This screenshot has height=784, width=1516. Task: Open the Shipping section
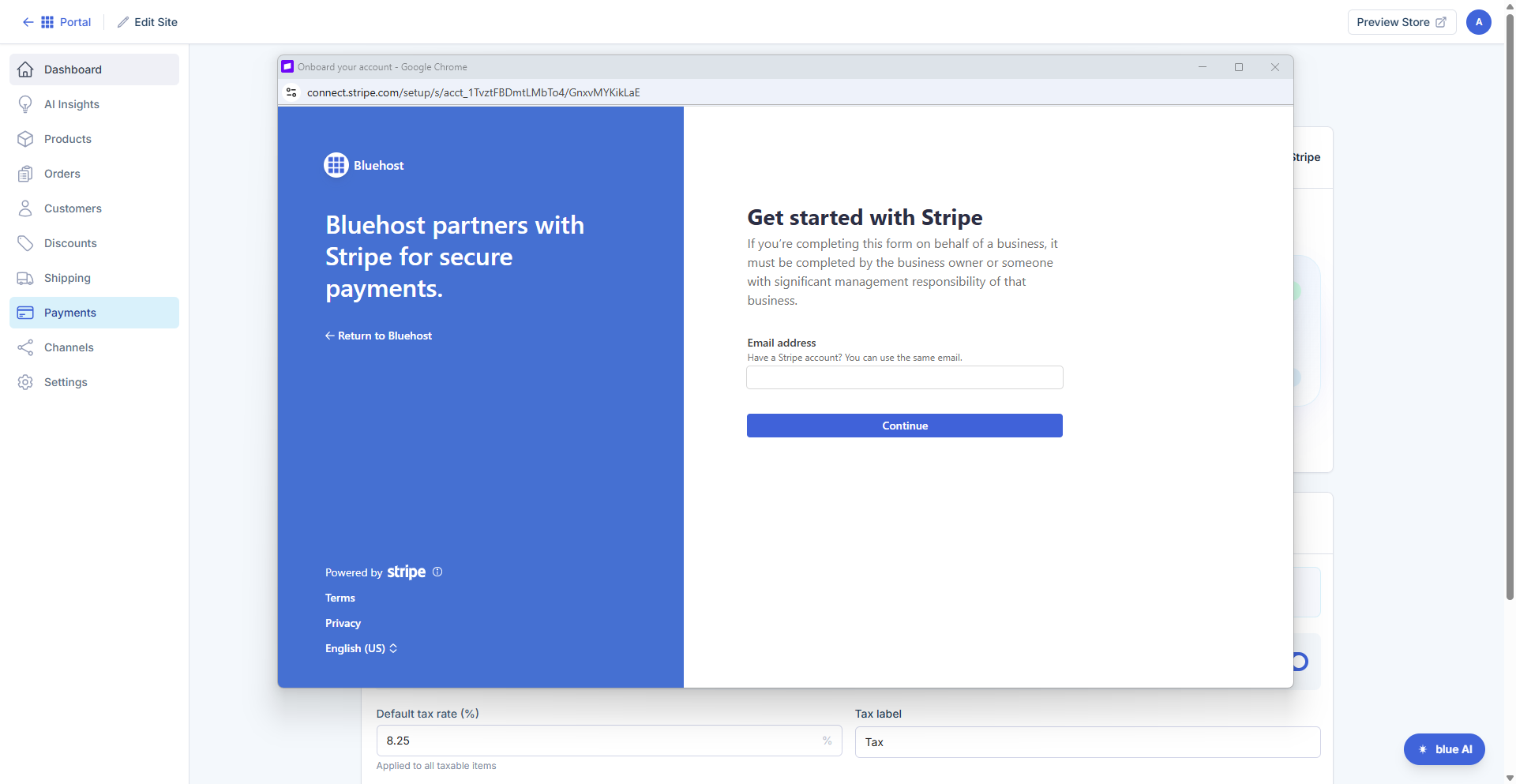click(94, 278)
